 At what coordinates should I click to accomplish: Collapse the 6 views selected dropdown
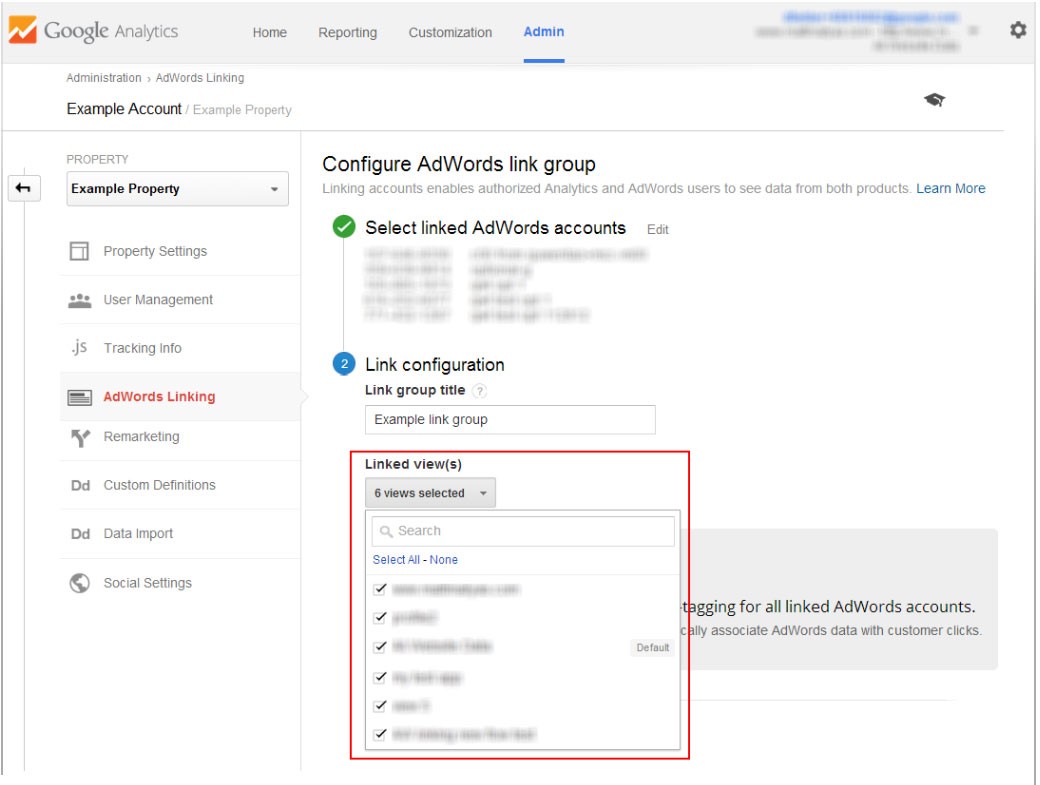tap(430, 493)
